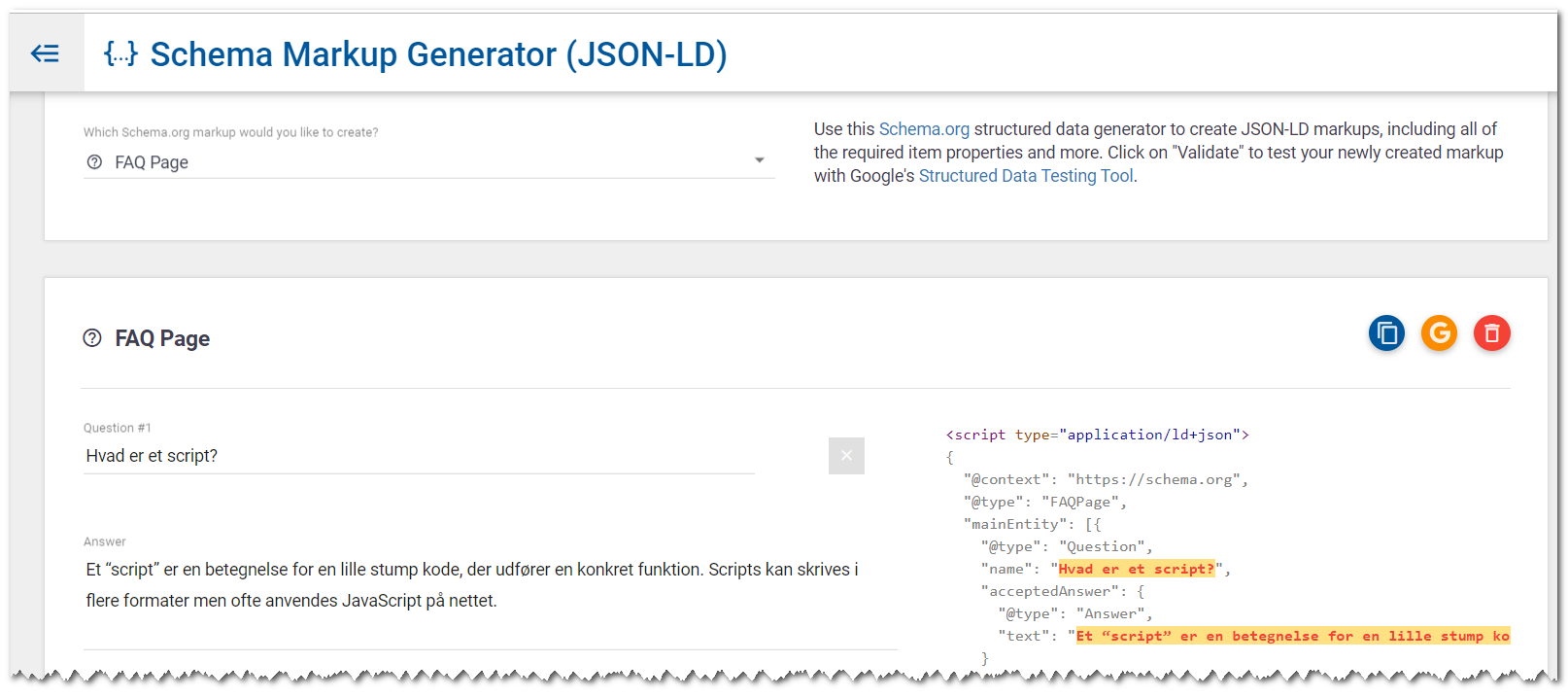This screenshot has height=697, width=1568.
Task: Click the bold "FAQ Page" section heading
Action: point(162,338)
